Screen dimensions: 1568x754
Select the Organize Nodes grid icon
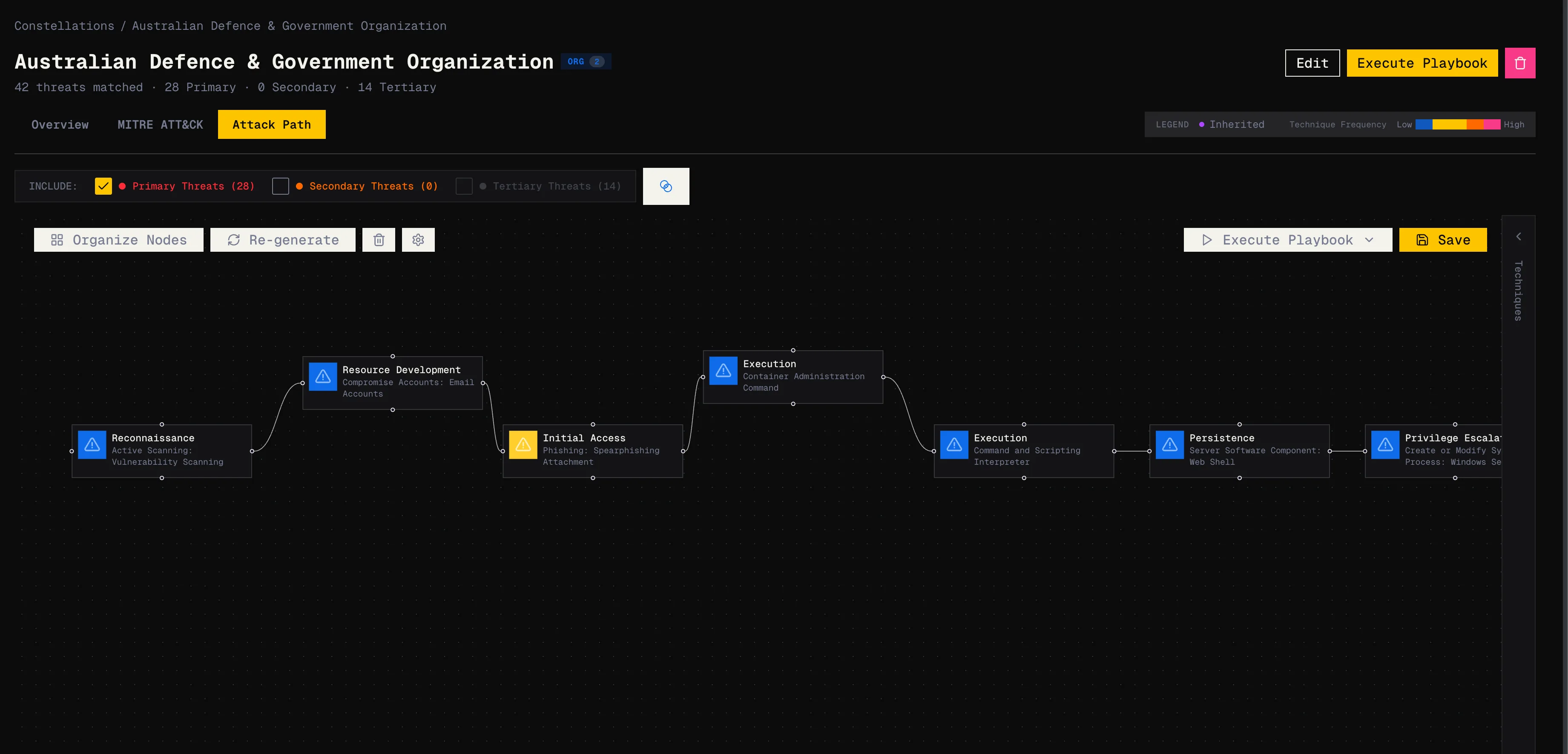[x=57, y=240]
